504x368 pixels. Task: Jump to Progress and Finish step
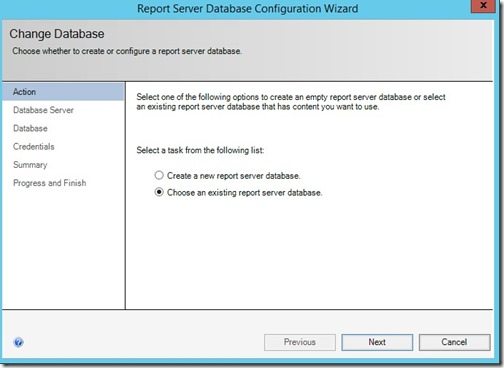pyautogui.click(x=50, y=183)
